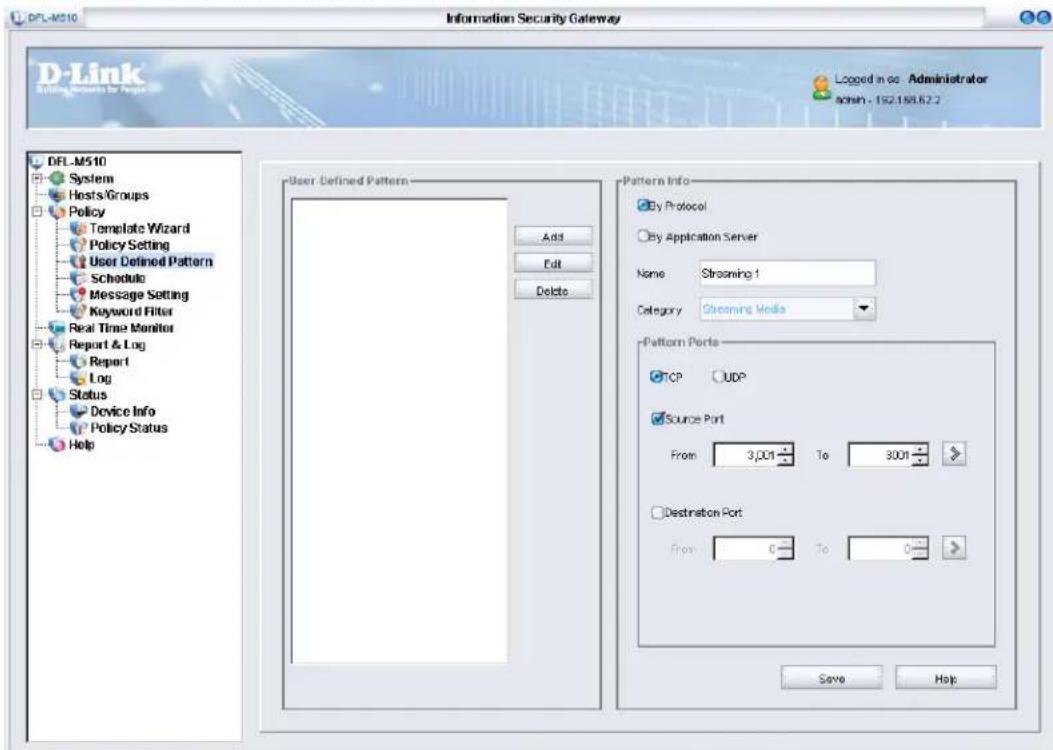This screenshot has height=750, width=1053.
Task: Click the Schedule icon in tree
Action: tap(79, 279)
